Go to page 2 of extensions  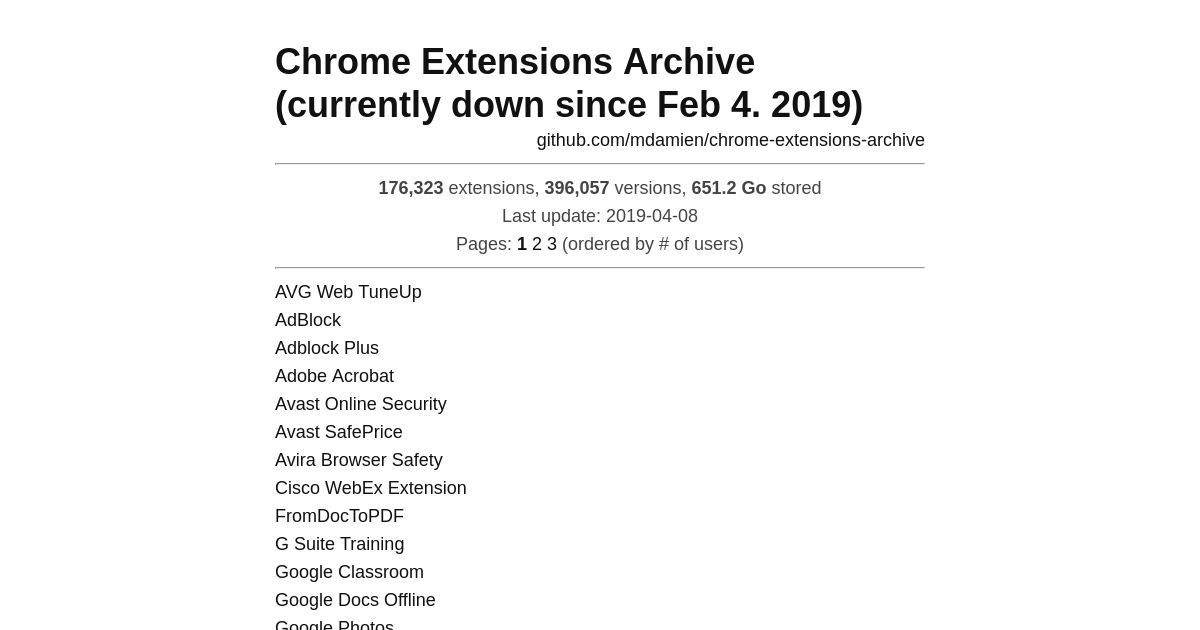coord(537,244)
